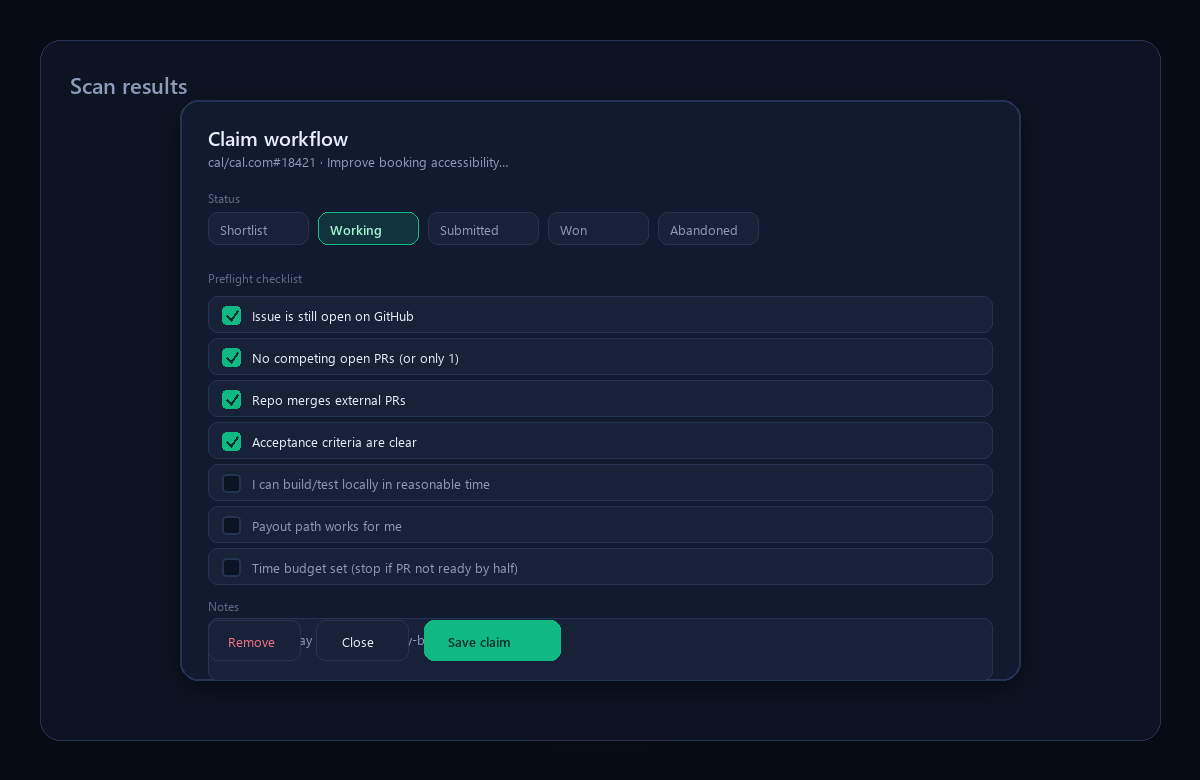The height and width of the screenshot is (780, 1200).
Task: Check the Time budget set checkbox
Action: pos(232,568)
